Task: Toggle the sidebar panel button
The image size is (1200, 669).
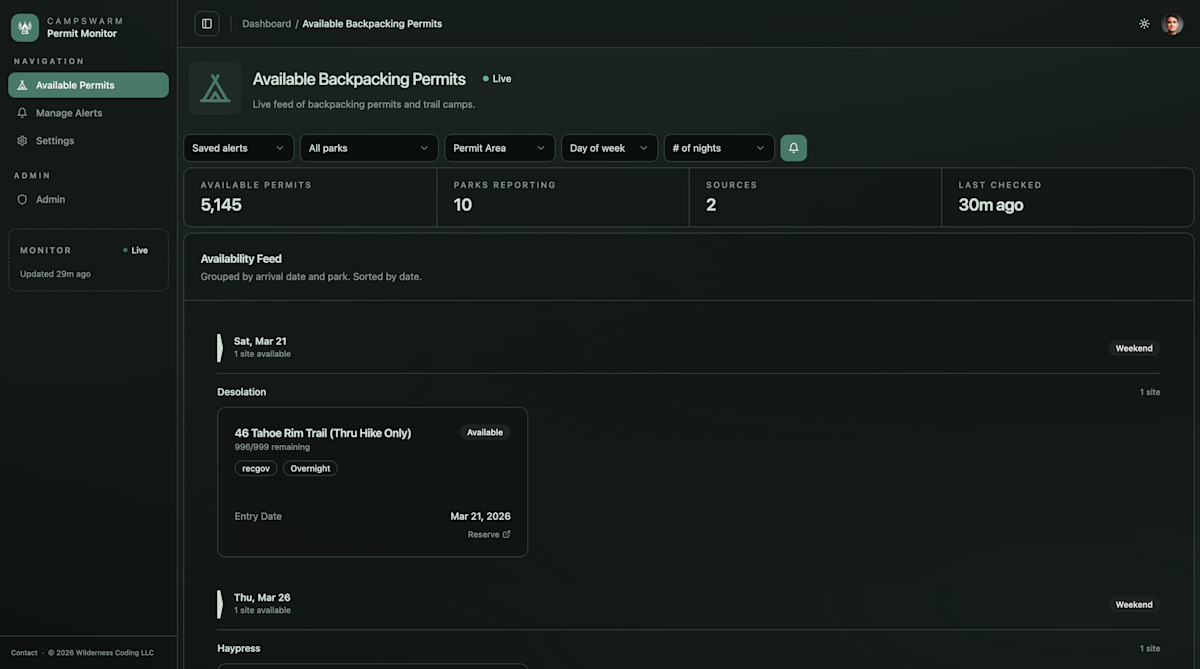Action: pos(207,24)
